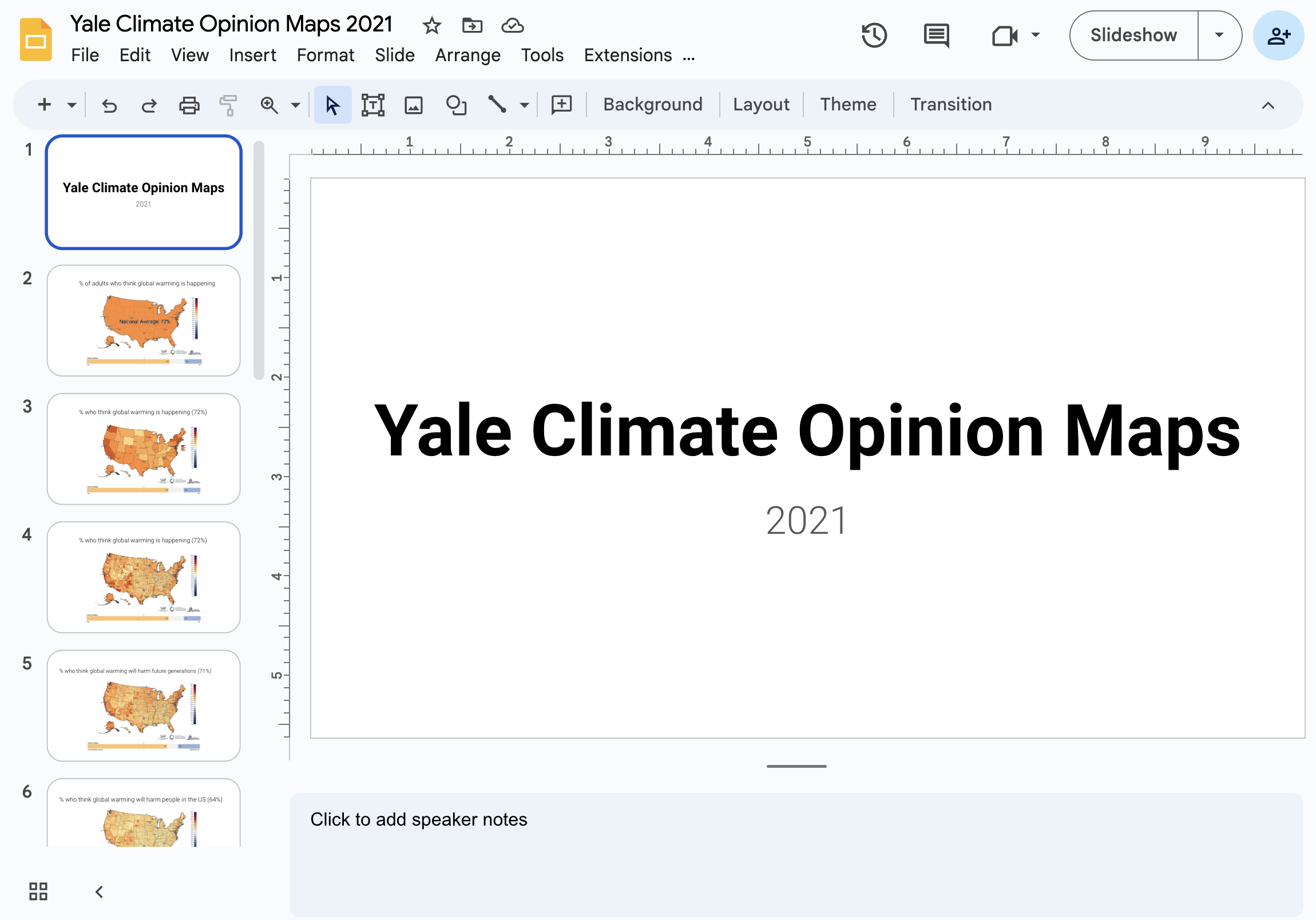Click the paint format roller icon
Image resolution: width=1316 pixels, height=920 pixels.
[228, 105]
